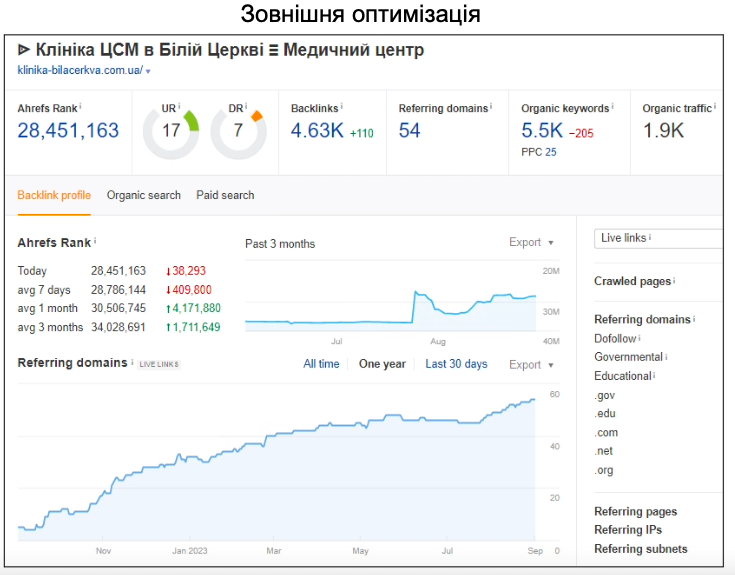The height and width of the screenshot is (575, 735).
Task: Click the Ahrefs Rank value 28,451,163
Action: click(x=68, y=130)
